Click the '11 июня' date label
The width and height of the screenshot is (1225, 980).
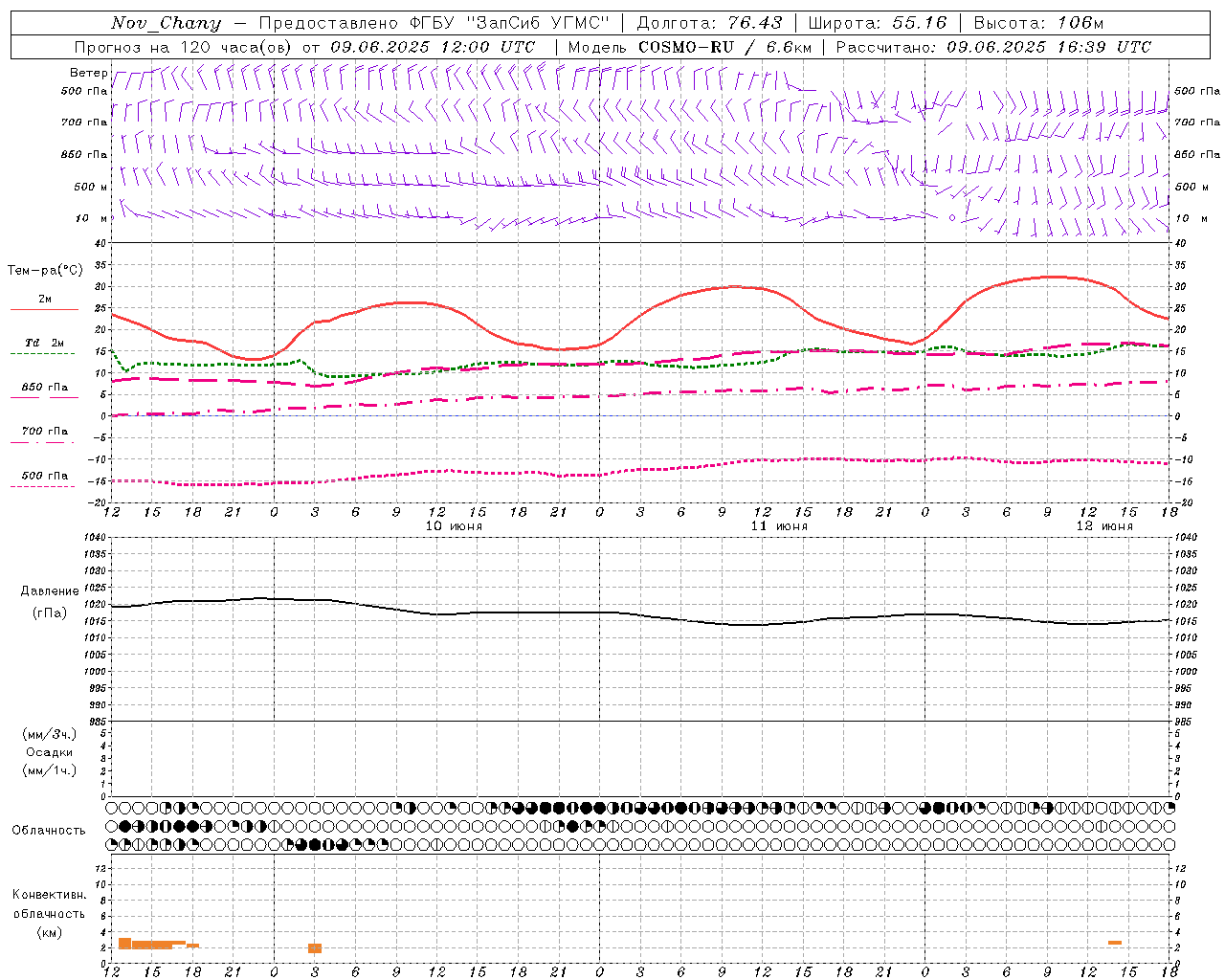coord(779,526)
